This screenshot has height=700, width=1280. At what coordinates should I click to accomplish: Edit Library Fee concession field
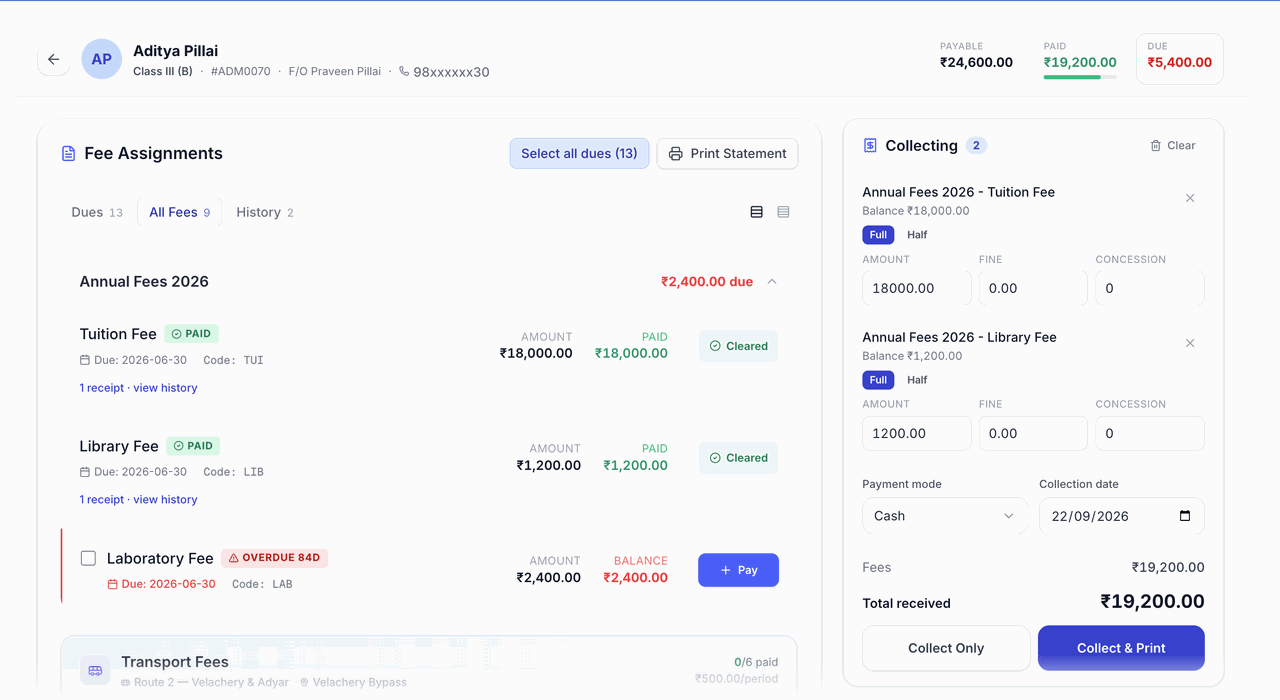point(1150,433)
